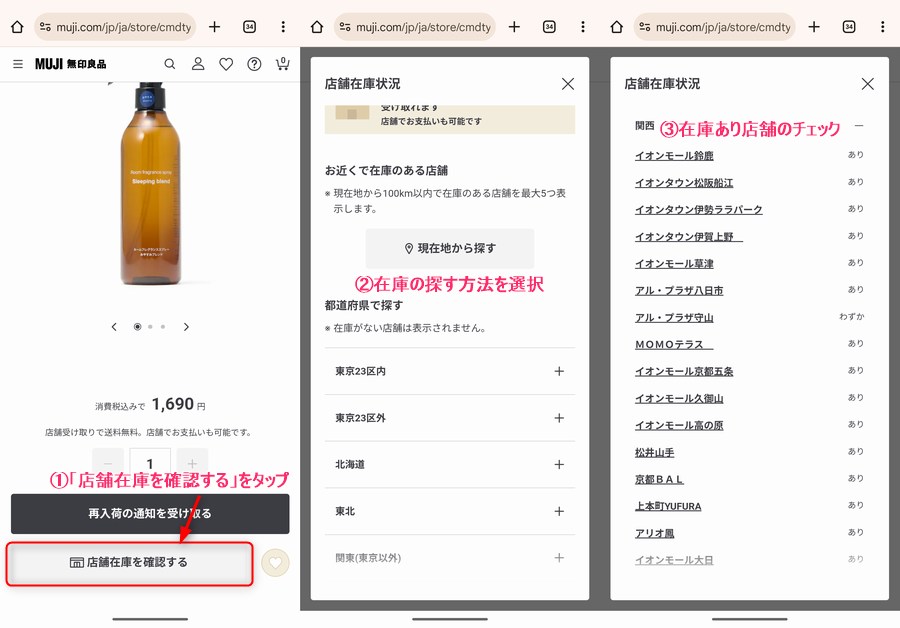The width and height of the screenshot is (900, 628).
Task: Click quantity input field showing 1
Action: 150,463
